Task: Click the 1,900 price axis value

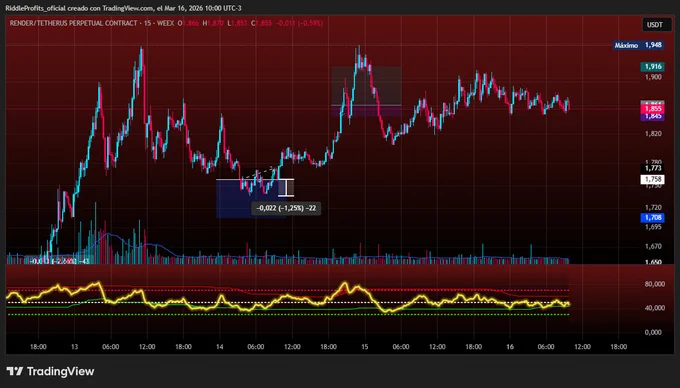Action: click(653, 77)
